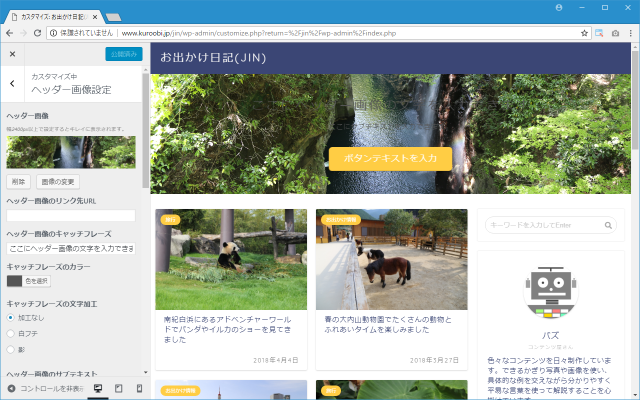Hide controls via コントロールを非表示

(x=46, y=389)
